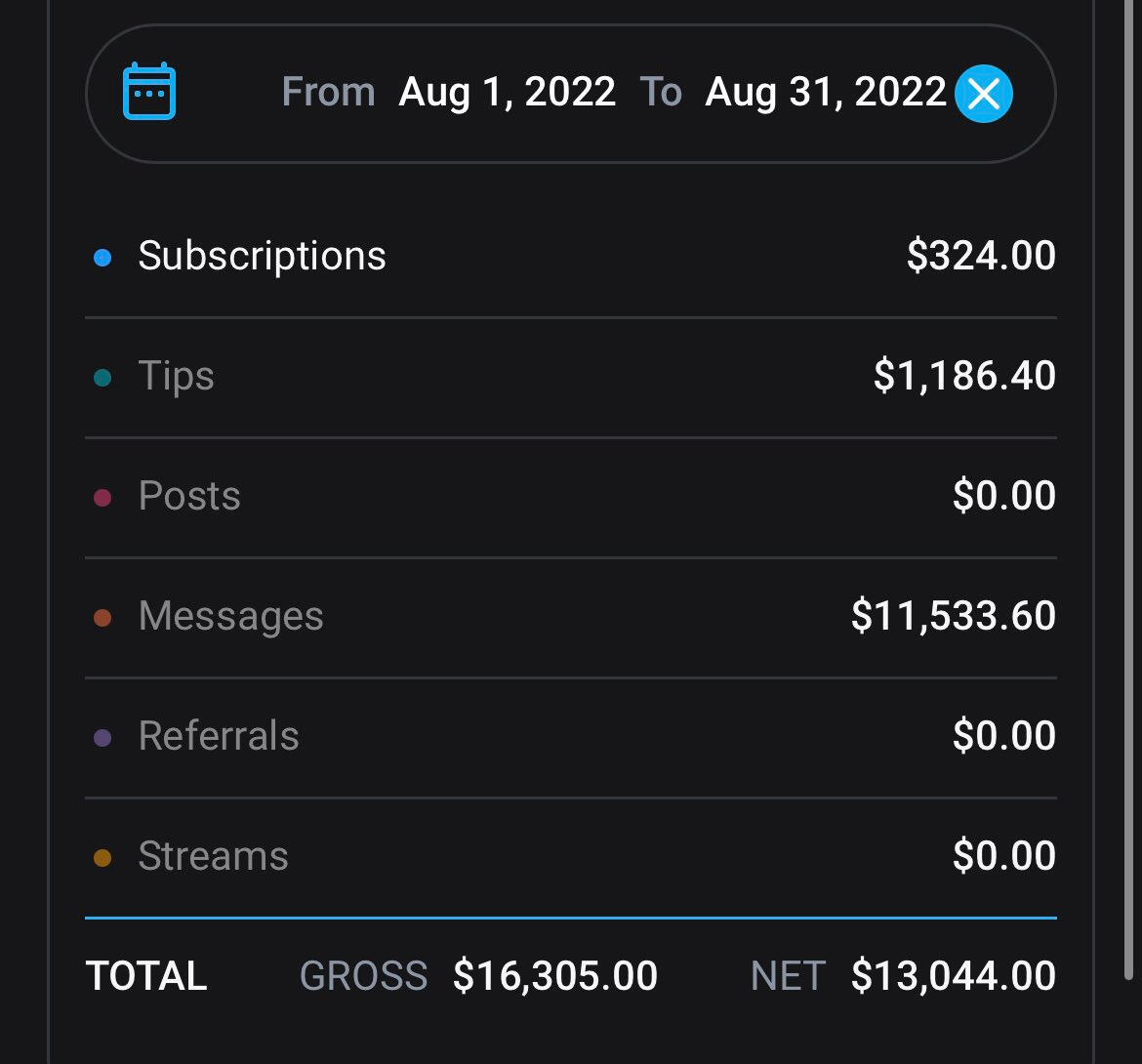1142x1064 pixels.
Task: Select the Tips earnings row
Action: click(571, 377)
